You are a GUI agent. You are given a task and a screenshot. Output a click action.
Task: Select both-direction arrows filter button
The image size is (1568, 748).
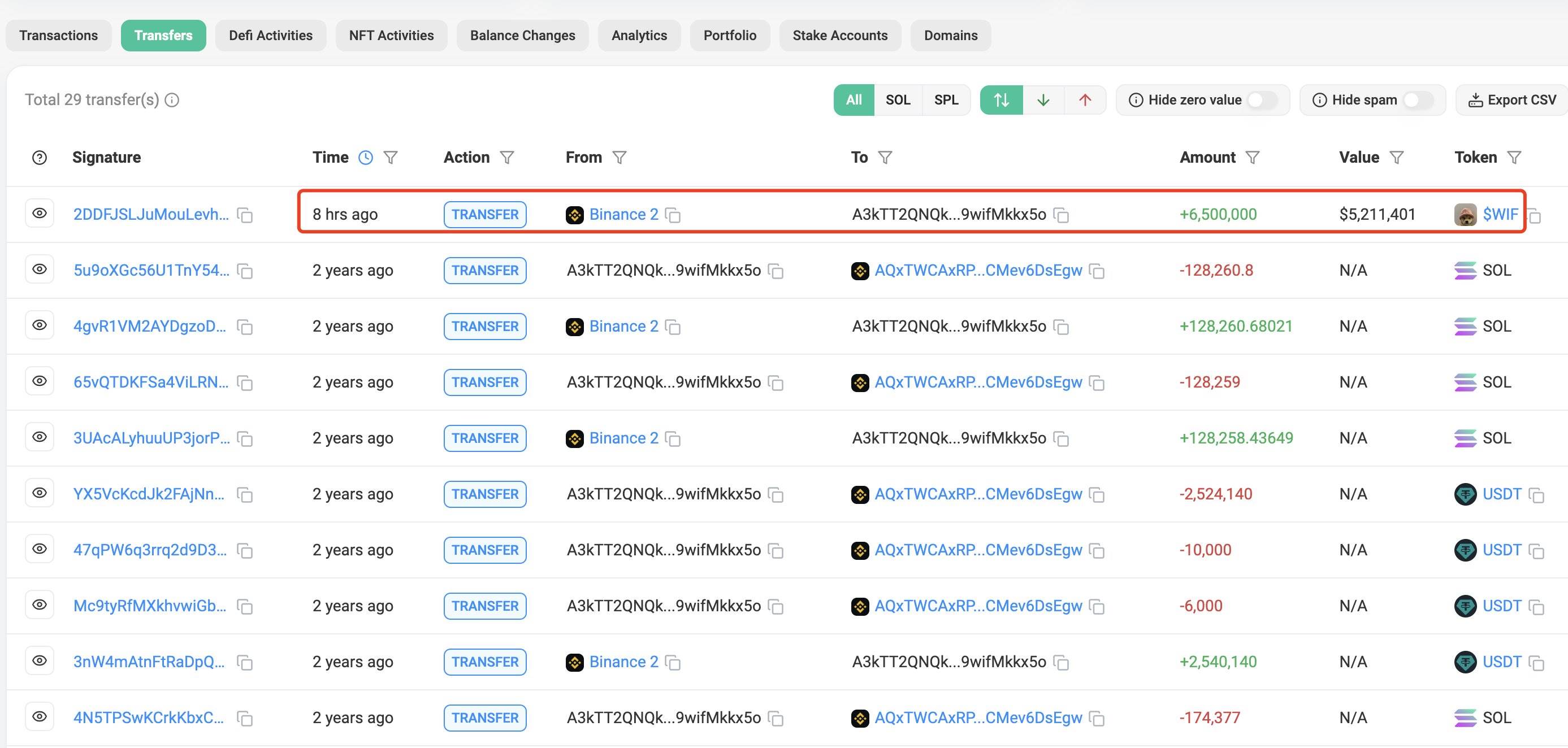pyautogui.click(x=1001, y=100)
